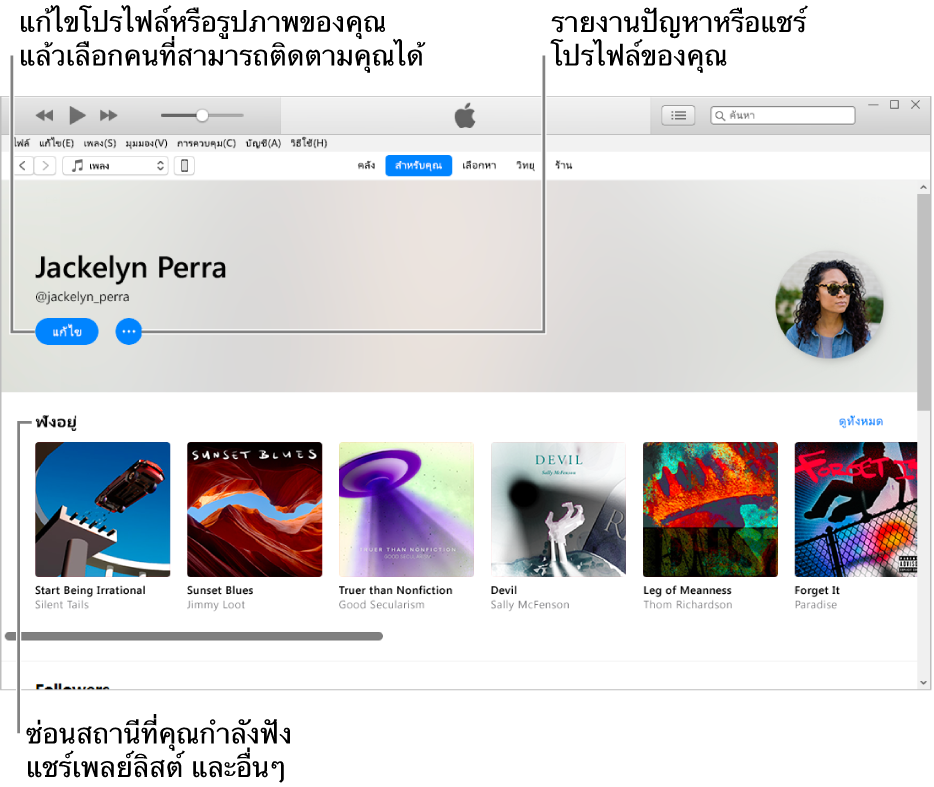This screenshot has height=787, width=934.
Task: Click the Play button
Action: click(x=77, y=115)
